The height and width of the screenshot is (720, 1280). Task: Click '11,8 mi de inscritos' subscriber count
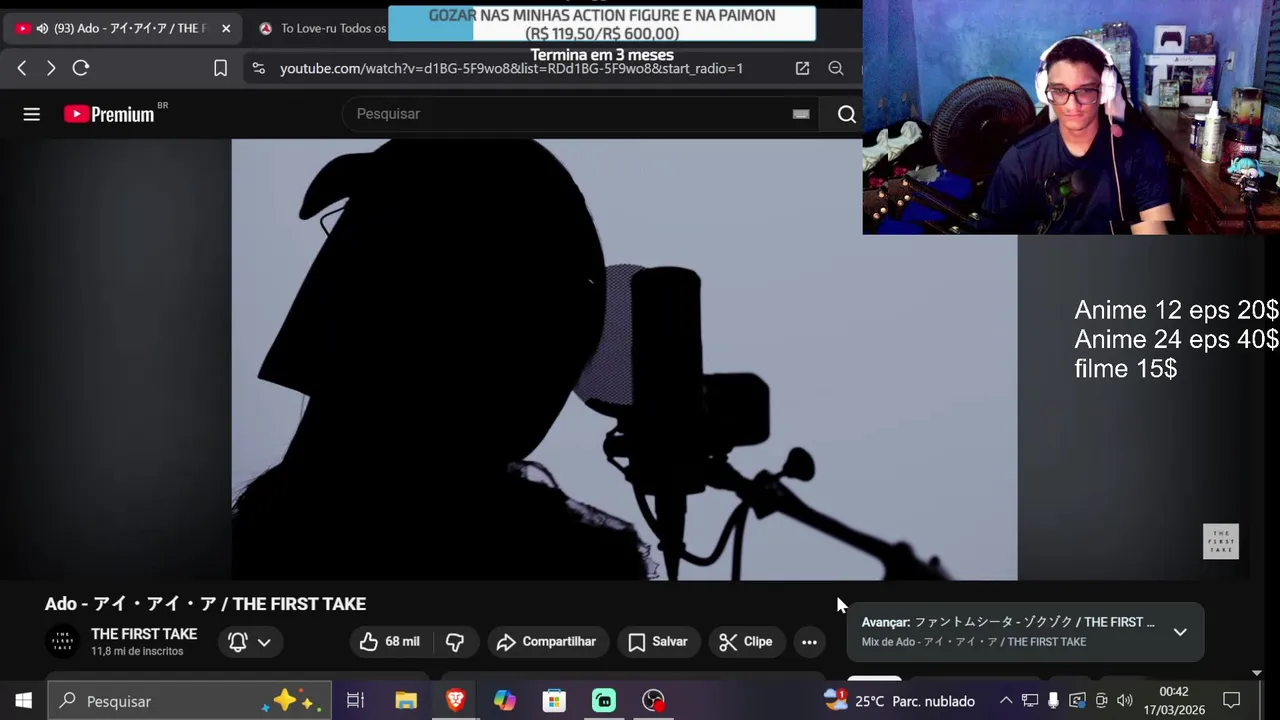(137, 651)
